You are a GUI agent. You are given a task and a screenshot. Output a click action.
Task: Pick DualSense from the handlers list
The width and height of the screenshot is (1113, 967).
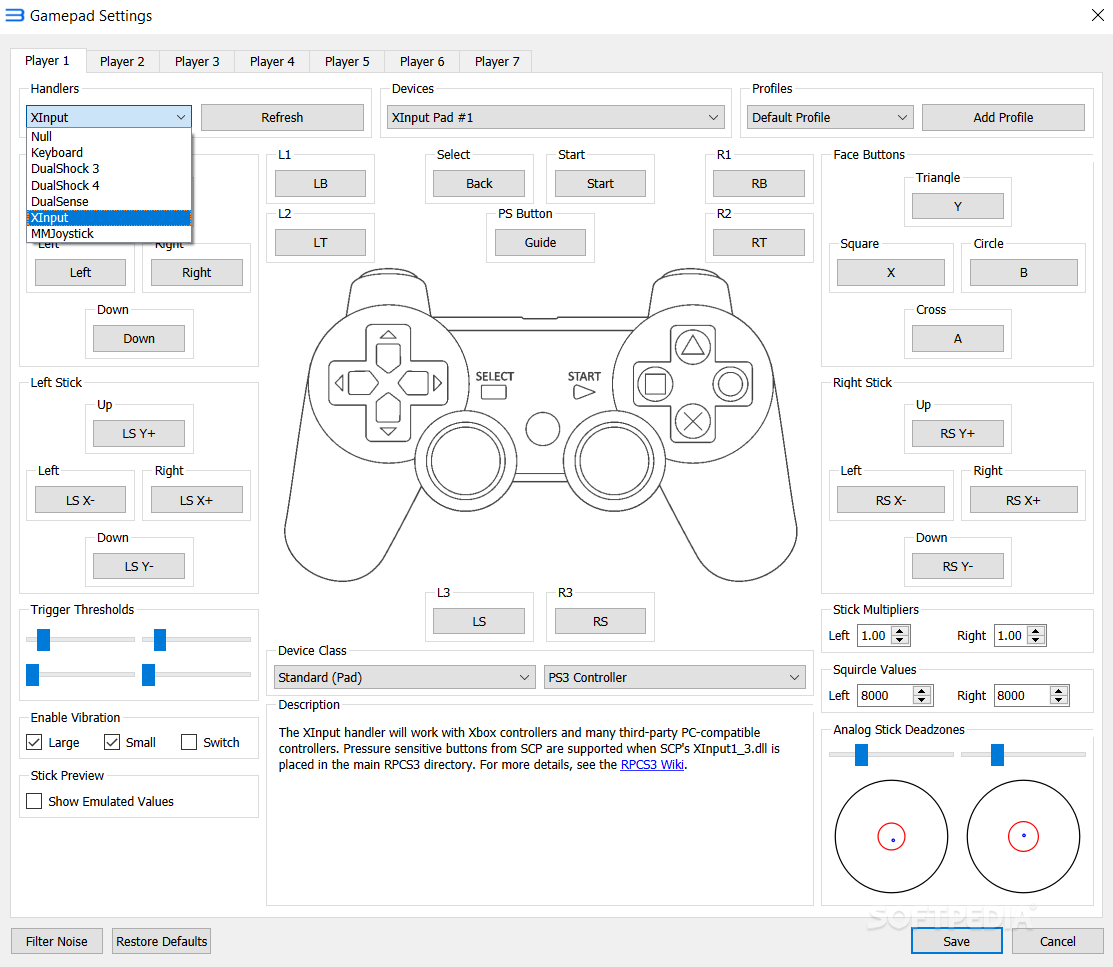[109, 202]
